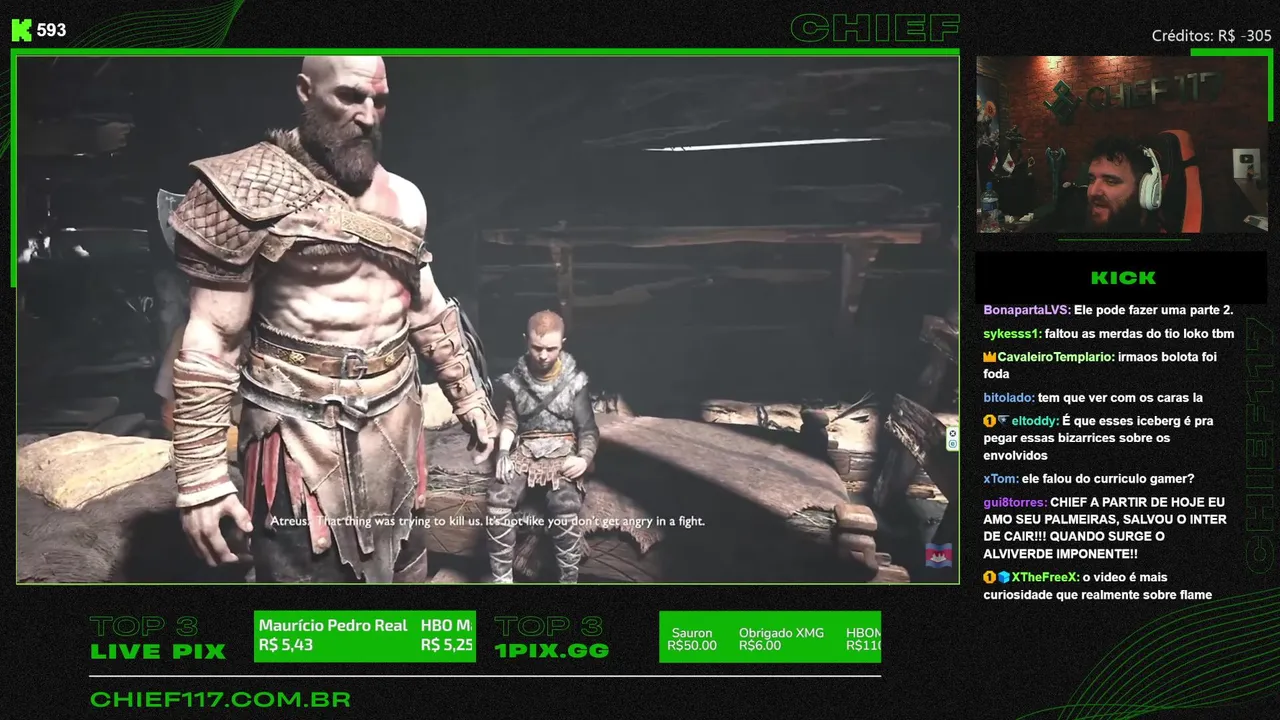Click the viewer count 593
This screenshot has width=1280, height=720.
(x=51, y=30)
